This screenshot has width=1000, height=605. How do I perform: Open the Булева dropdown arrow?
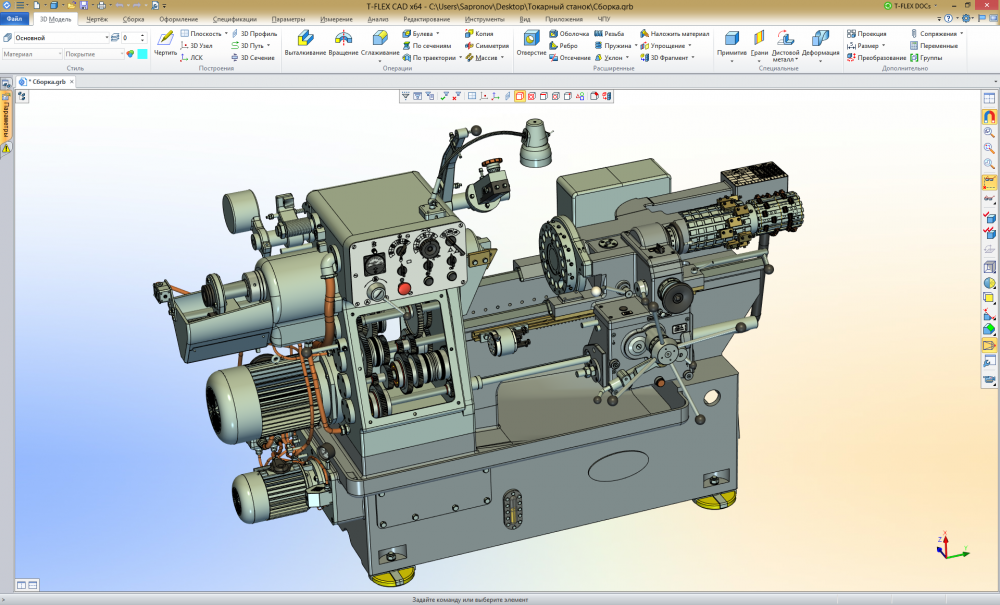(x=438, y=33)
